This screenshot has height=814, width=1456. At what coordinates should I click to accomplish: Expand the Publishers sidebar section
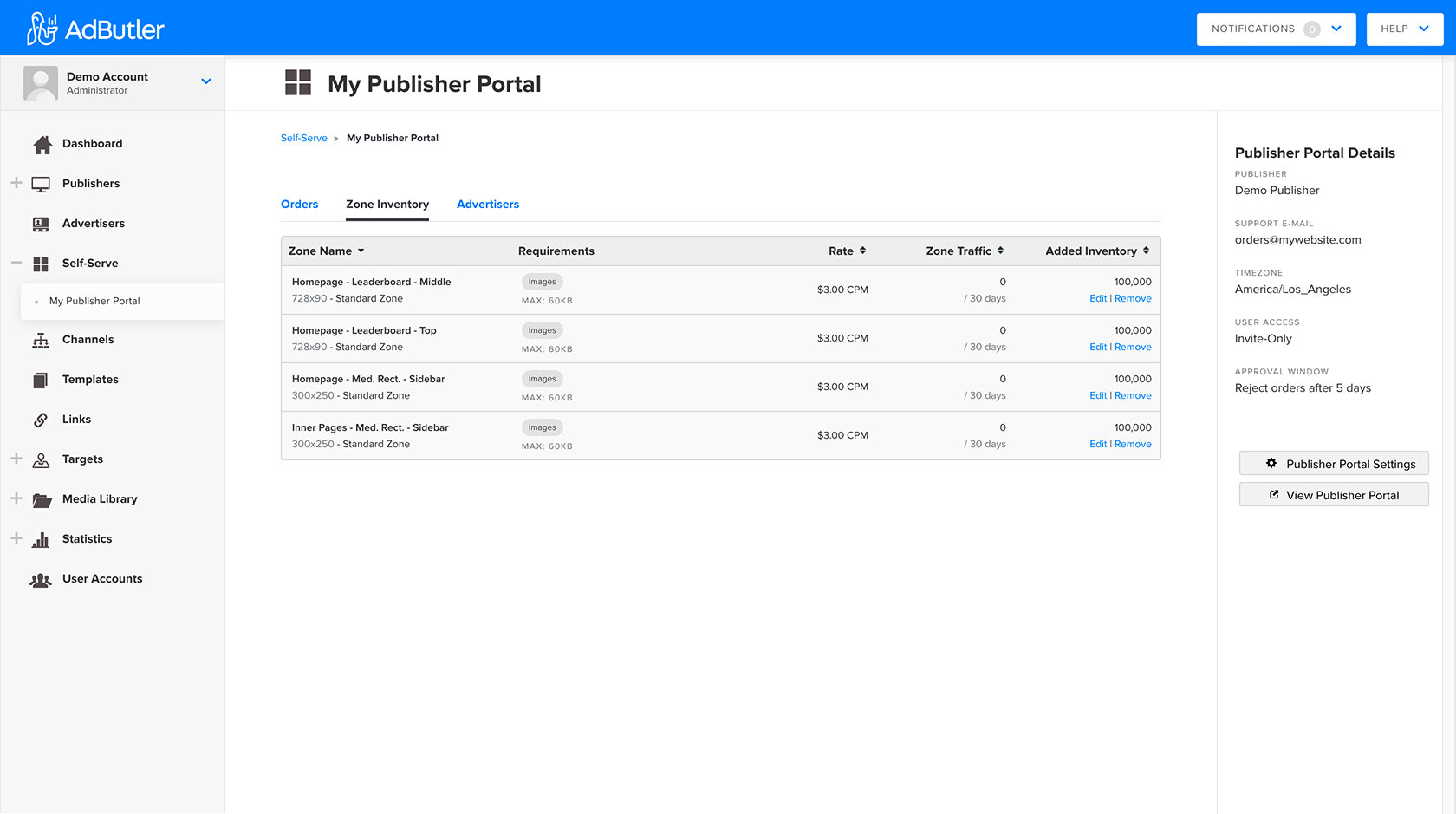click(x=16, y=183)
